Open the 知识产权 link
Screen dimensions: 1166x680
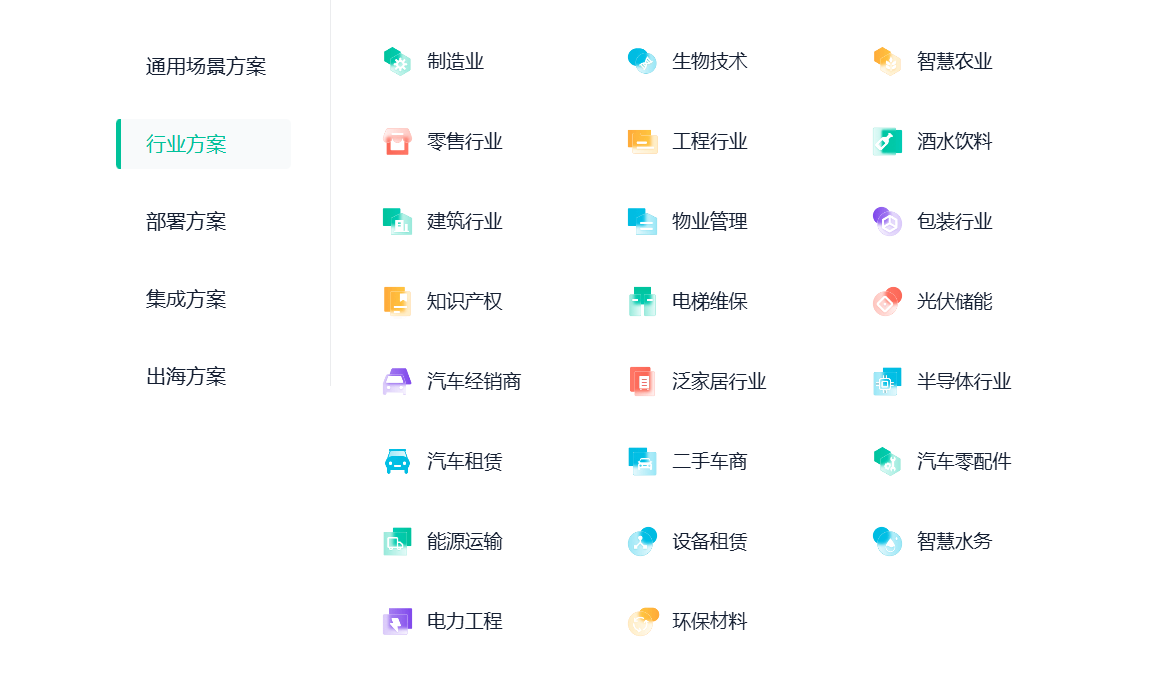(464, 301)
